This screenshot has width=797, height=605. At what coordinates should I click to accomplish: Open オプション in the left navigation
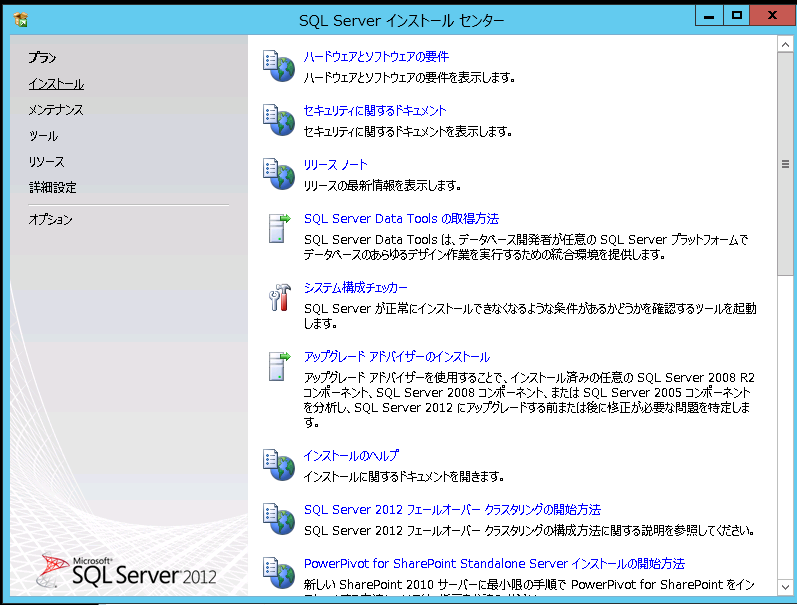(50, 220)
